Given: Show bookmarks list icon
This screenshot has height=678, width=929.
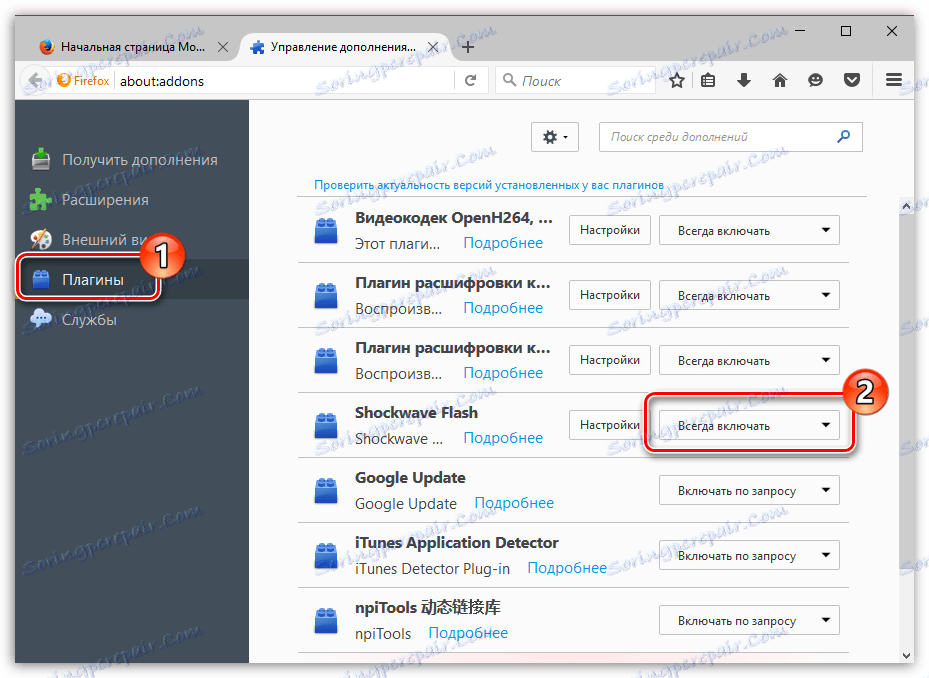Looking at the screenshot, I should tap(708, 80).
